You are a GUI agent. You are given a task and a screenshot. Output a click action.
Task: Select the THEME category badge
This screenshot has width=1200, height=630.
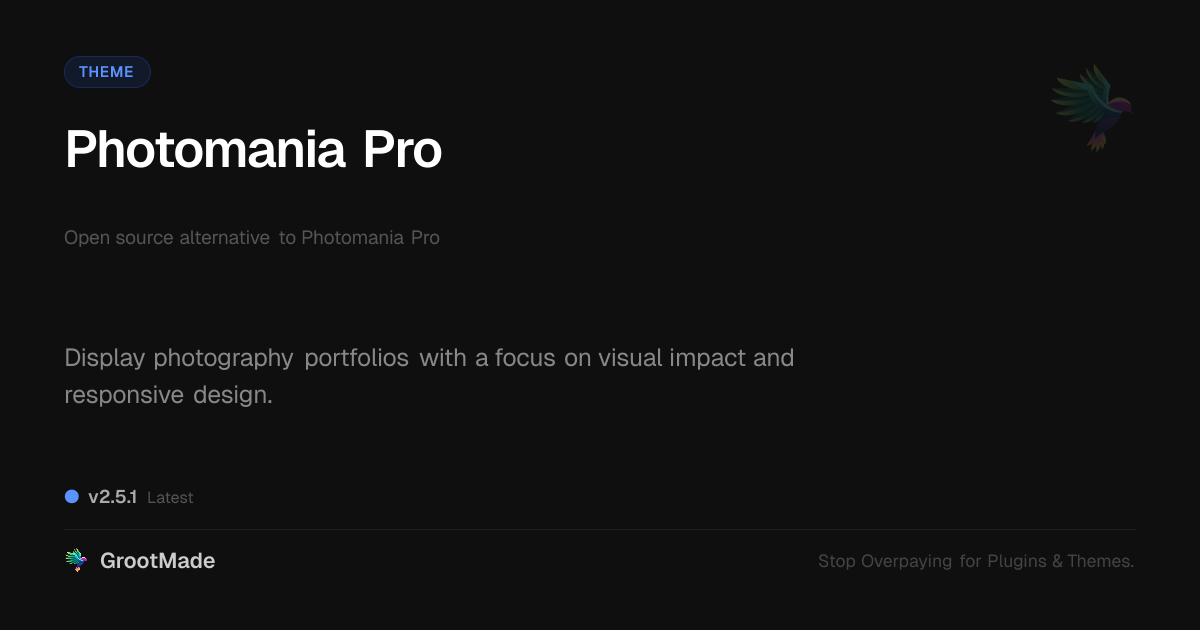click(x=107, y=72)
